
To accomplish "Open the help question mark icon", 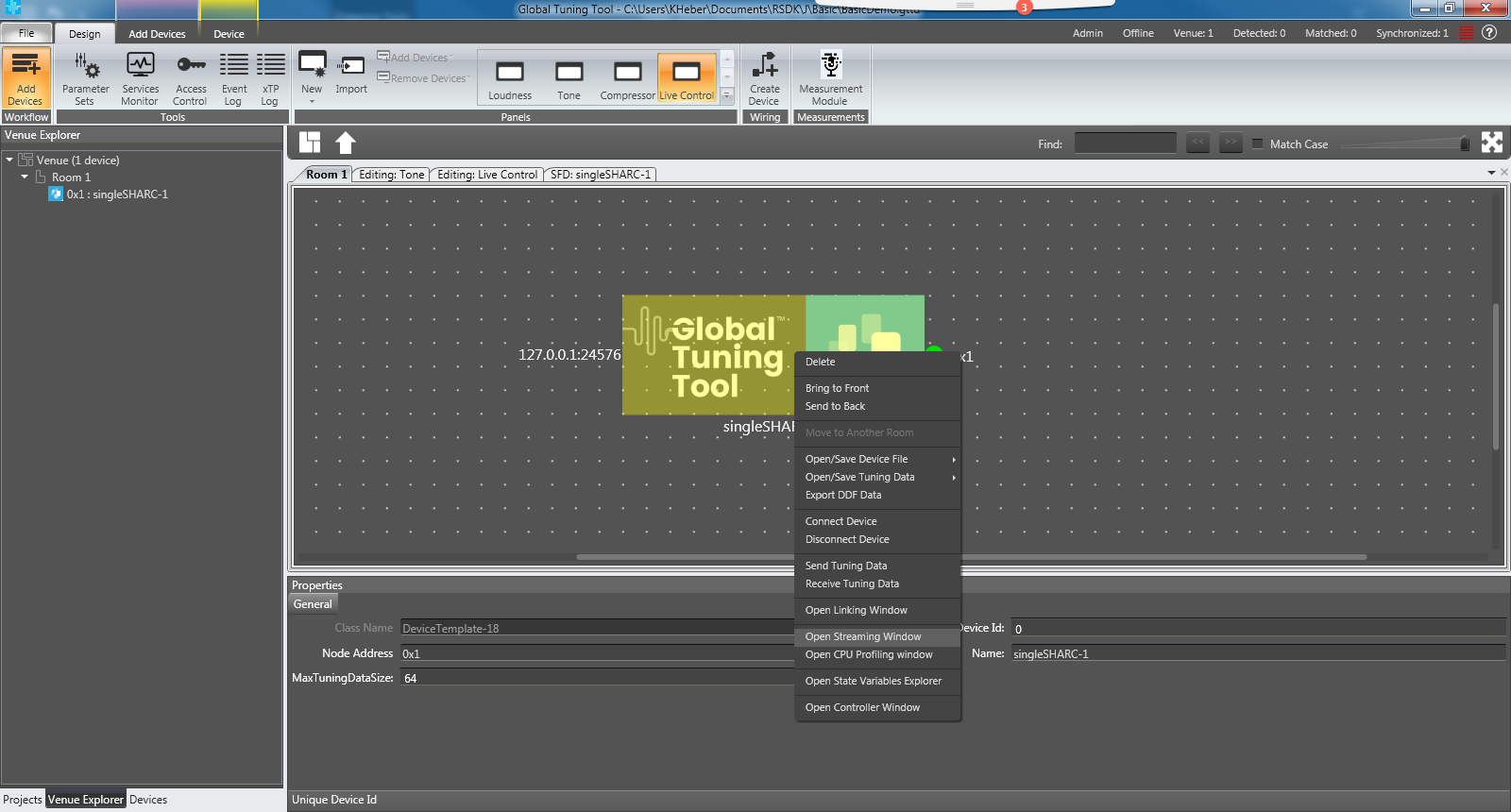I will [x=1490, y=32].
